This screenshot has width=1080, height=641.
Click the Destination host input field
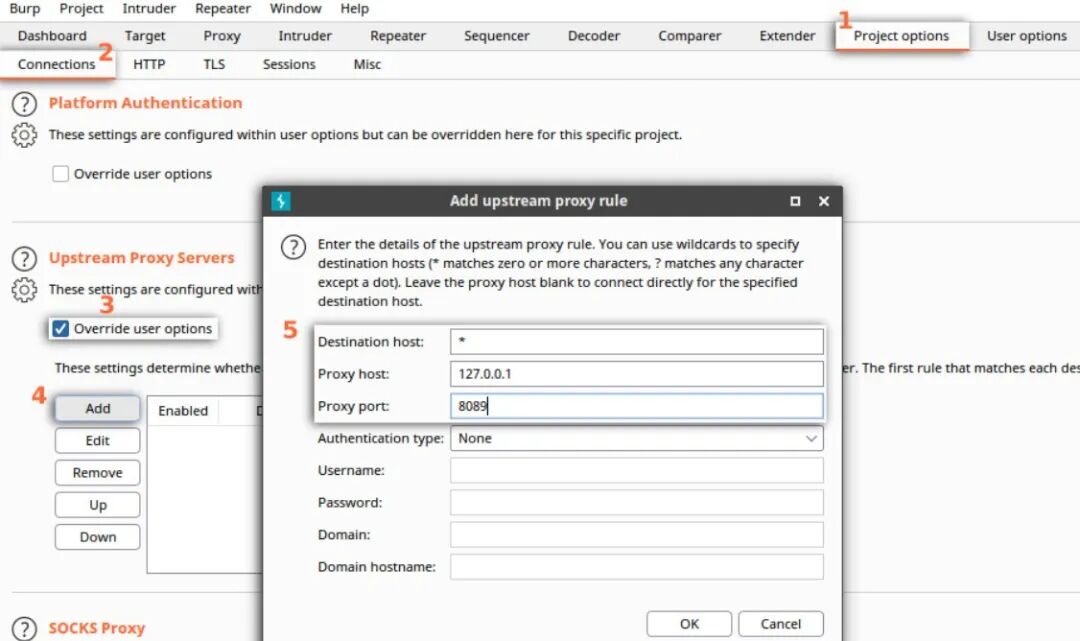(x=636, y=341)
